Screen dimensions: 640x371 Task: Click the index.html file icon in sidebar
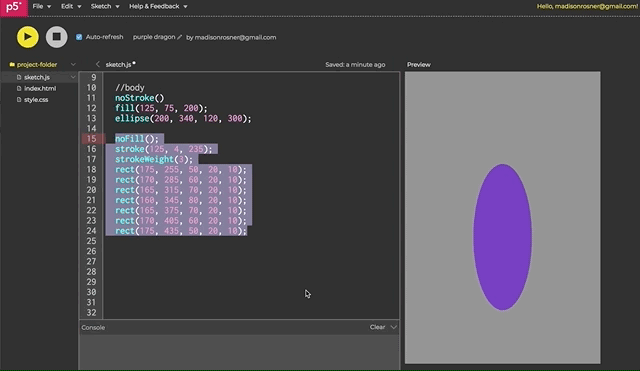point(19,88)
